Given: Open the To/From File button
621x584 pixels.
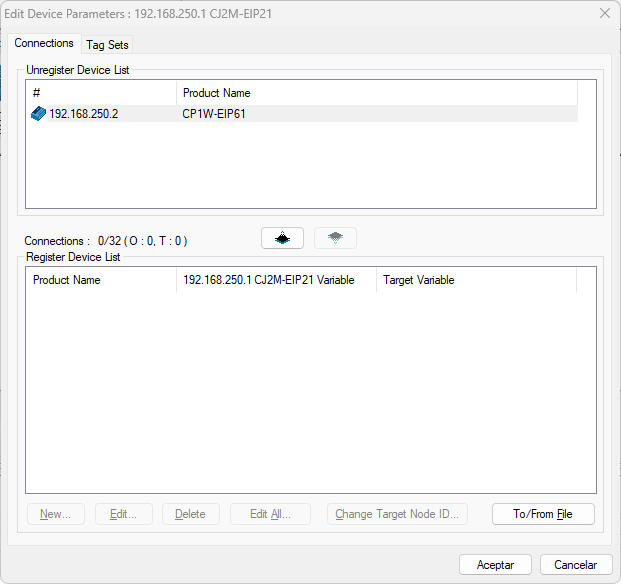Looking at the screenshot, I should point(543,514).
